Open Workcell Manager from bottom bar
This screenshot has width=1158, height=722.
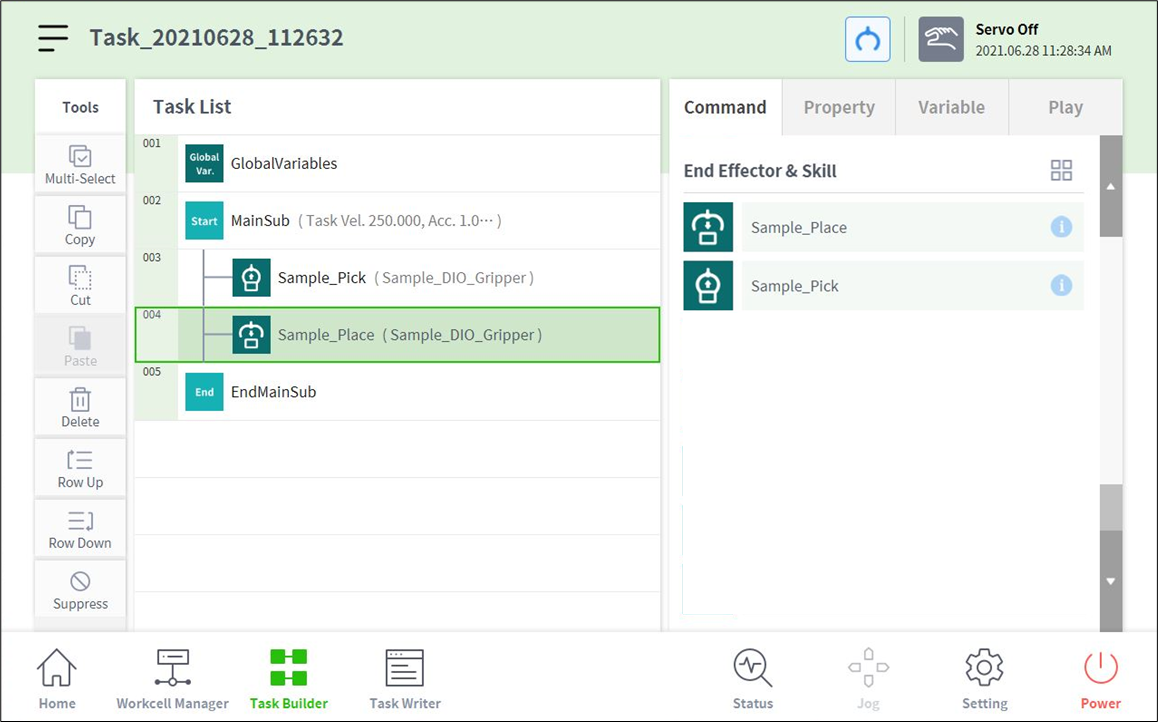tap(172, 679)
